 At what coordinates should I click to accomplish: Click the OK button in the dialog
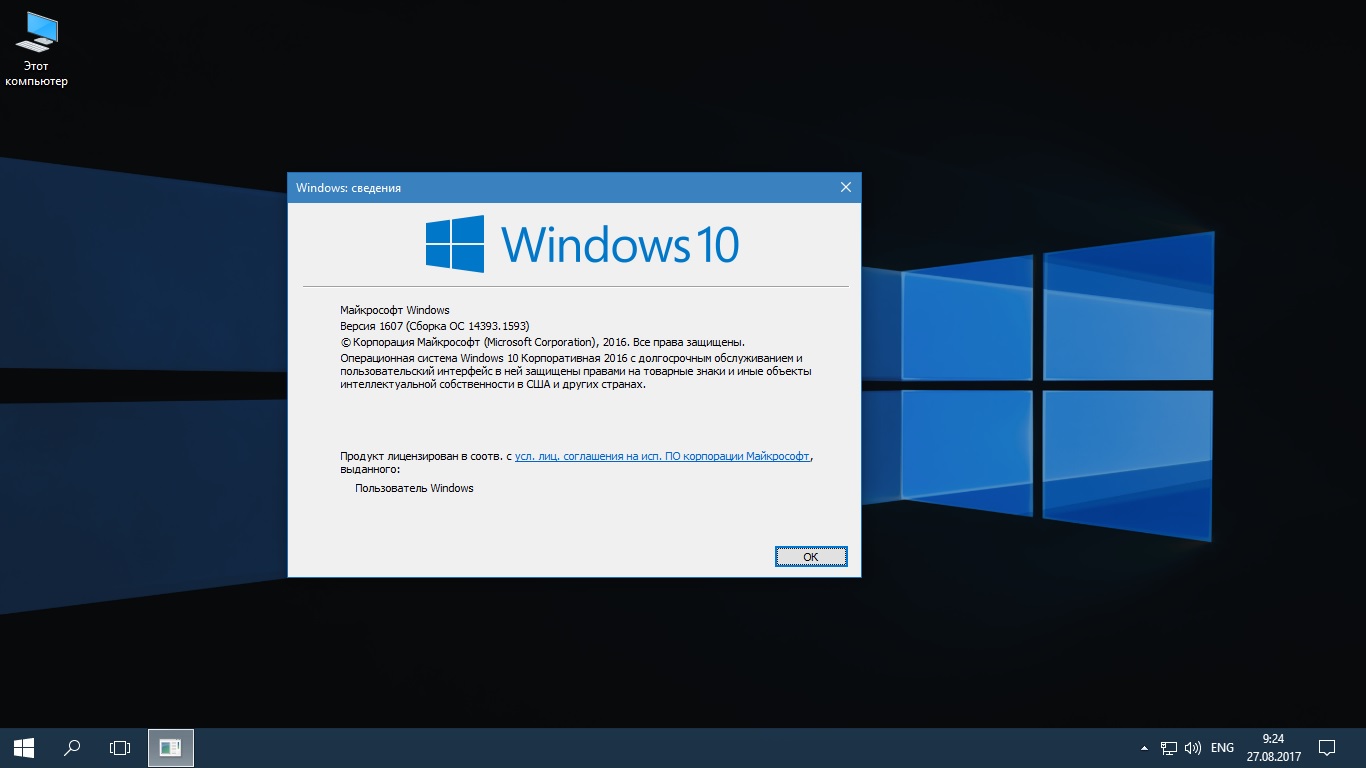811,557
